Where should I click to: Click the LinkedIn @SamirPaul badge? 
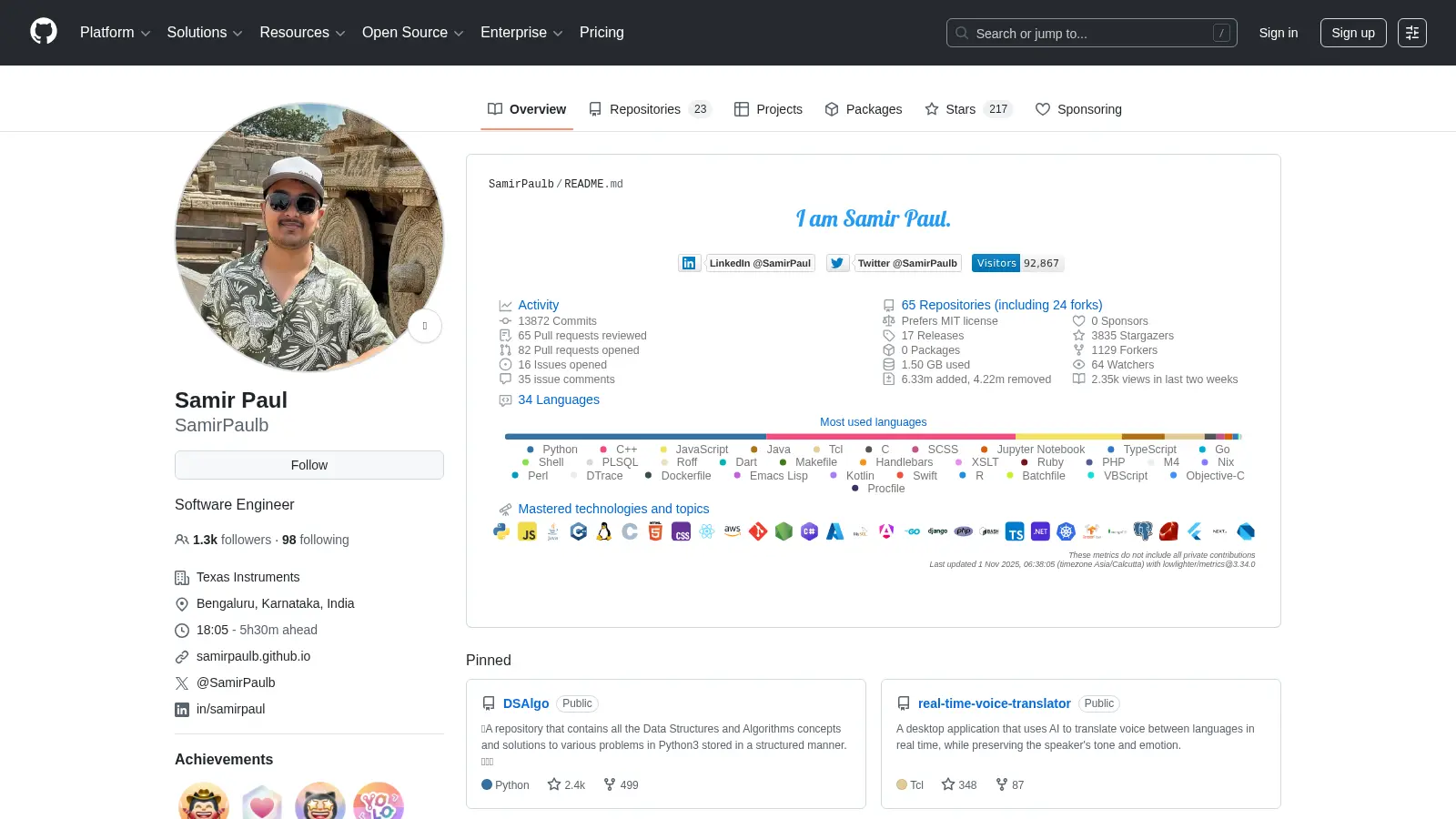(x=746, y=263)
